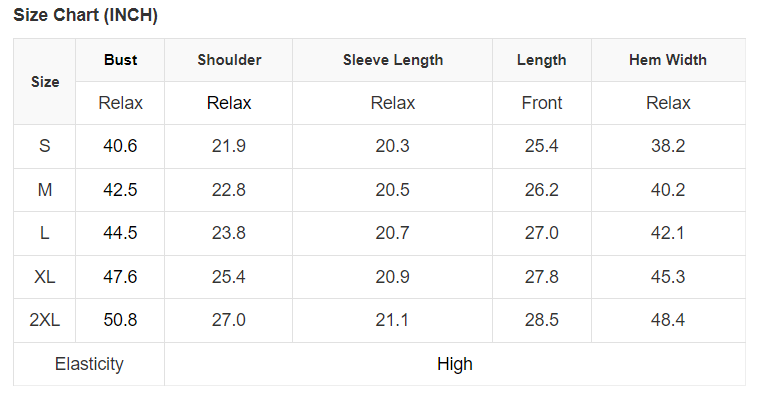
Task: Click the Elasticity row label
Action: tap(89, 364)
